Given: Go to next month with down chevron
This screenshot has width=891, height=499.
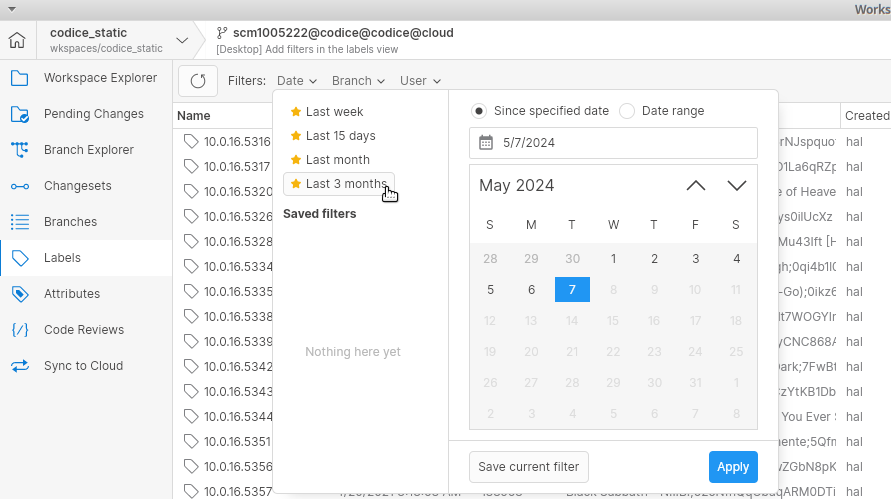Looking at the screenshot, I should [736, 186].
